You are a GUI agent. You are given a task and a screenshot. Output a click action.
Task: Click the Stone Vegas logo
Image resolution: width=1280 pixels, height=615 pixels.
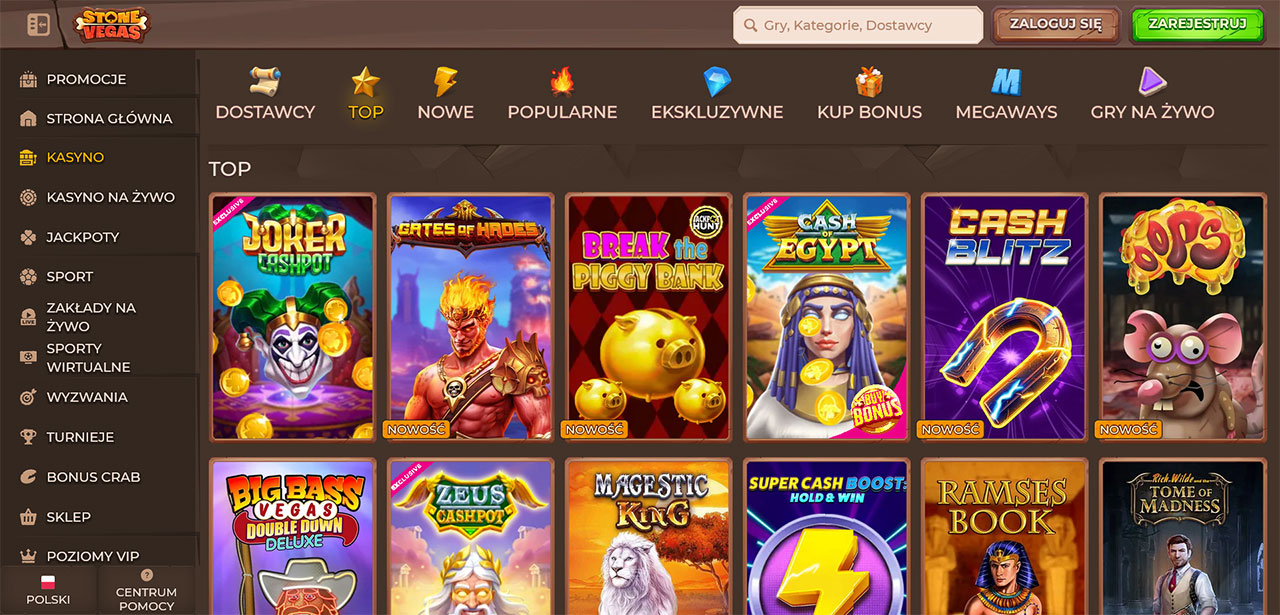tap(111, 24)
